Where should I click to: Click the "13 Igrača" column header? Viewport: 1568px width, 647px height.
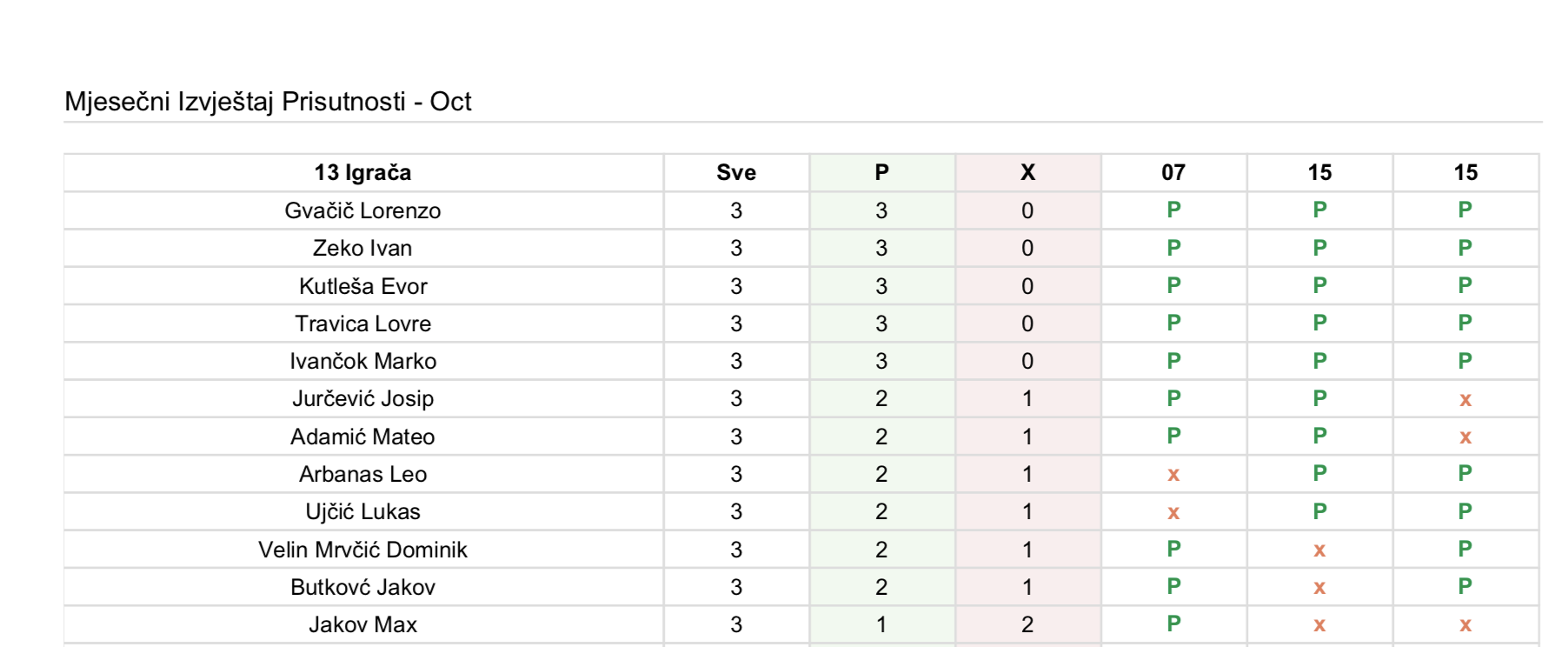pos(362,172)
